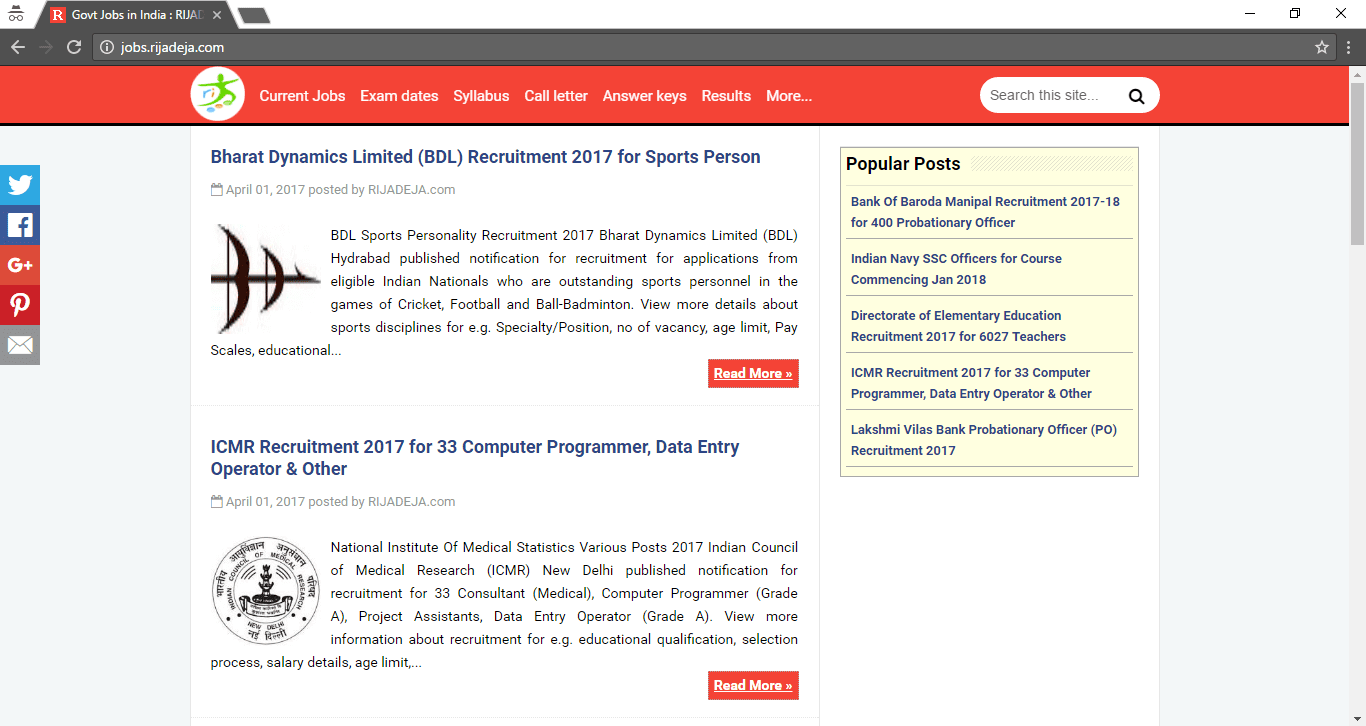Click the RIJADEJA site logo
This screenshot has height=726, width=1366.
(217, 95)
